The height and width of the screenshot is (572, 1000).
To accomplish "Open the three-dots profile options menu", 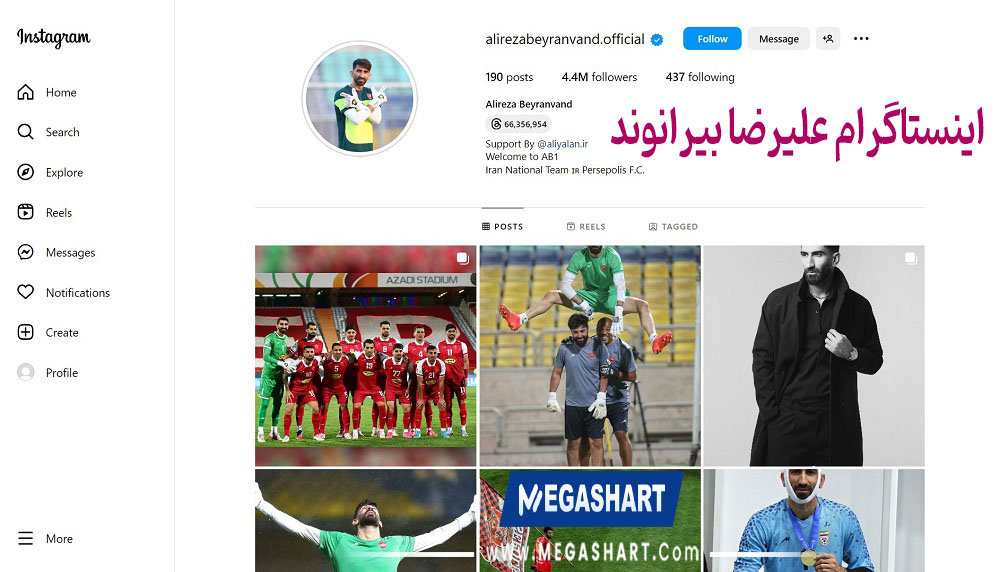I will click(x=861, y=38).
